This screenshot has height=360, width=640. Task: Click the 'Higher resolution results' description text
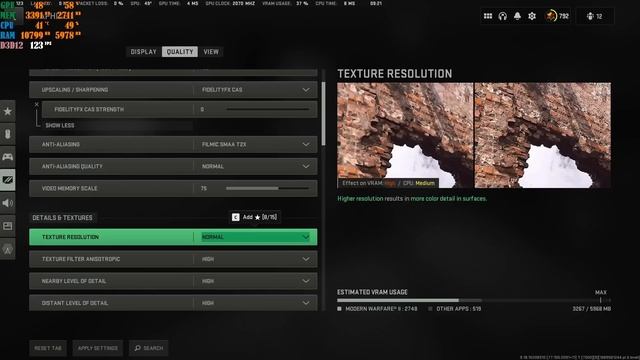[x=412, y=199]
